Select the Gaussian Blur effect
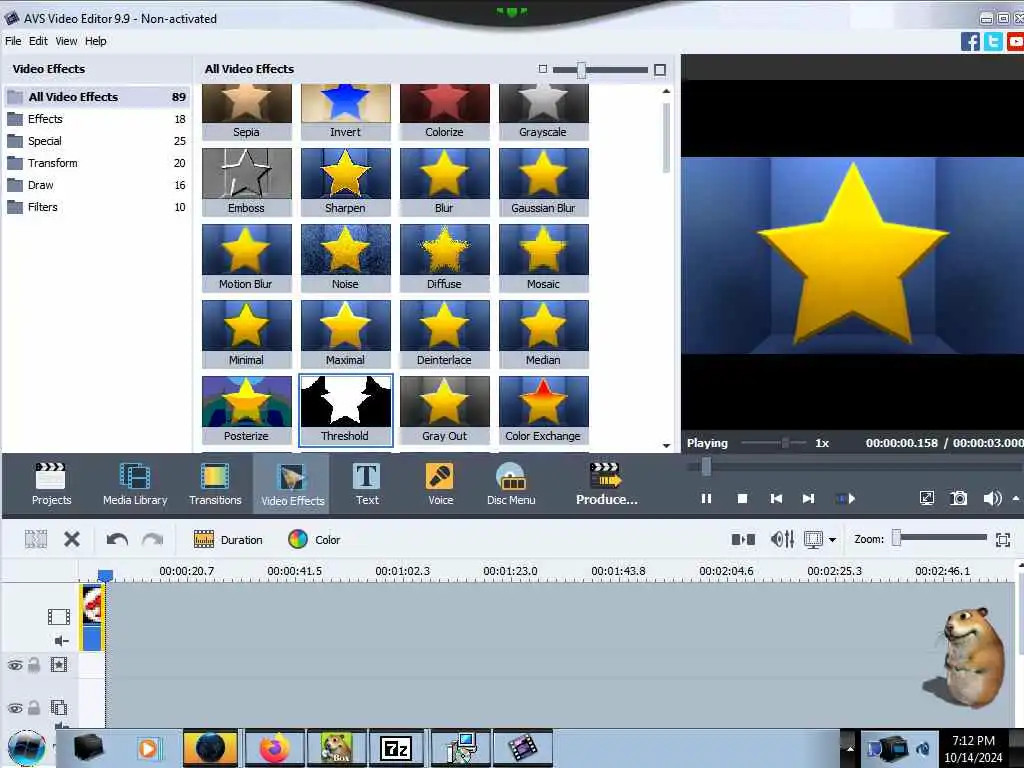The height and width of the screenshot is (768, 1024). (x=543, y=182)
